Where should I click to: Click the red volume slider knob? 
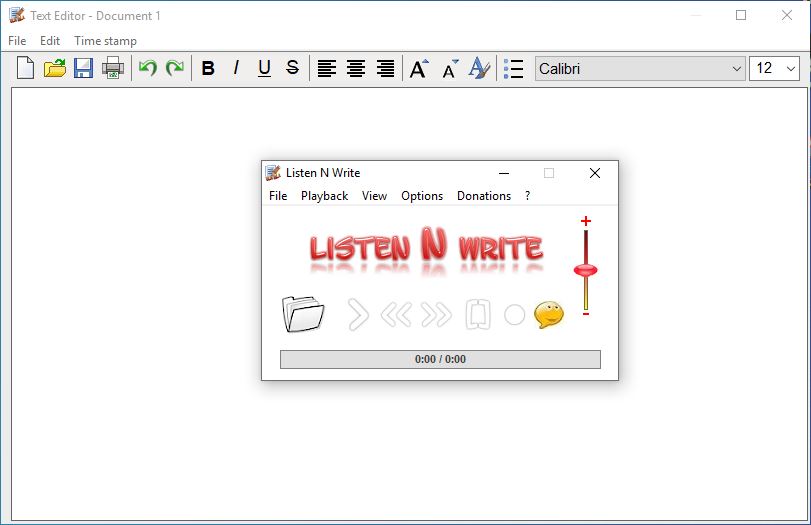tap(585, 270)
